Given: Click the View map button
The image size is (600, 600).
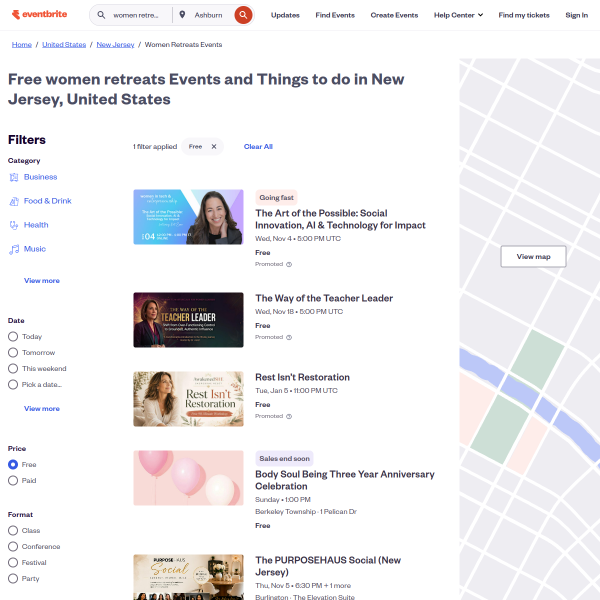Looking at the screenshot, I should 533,256.
